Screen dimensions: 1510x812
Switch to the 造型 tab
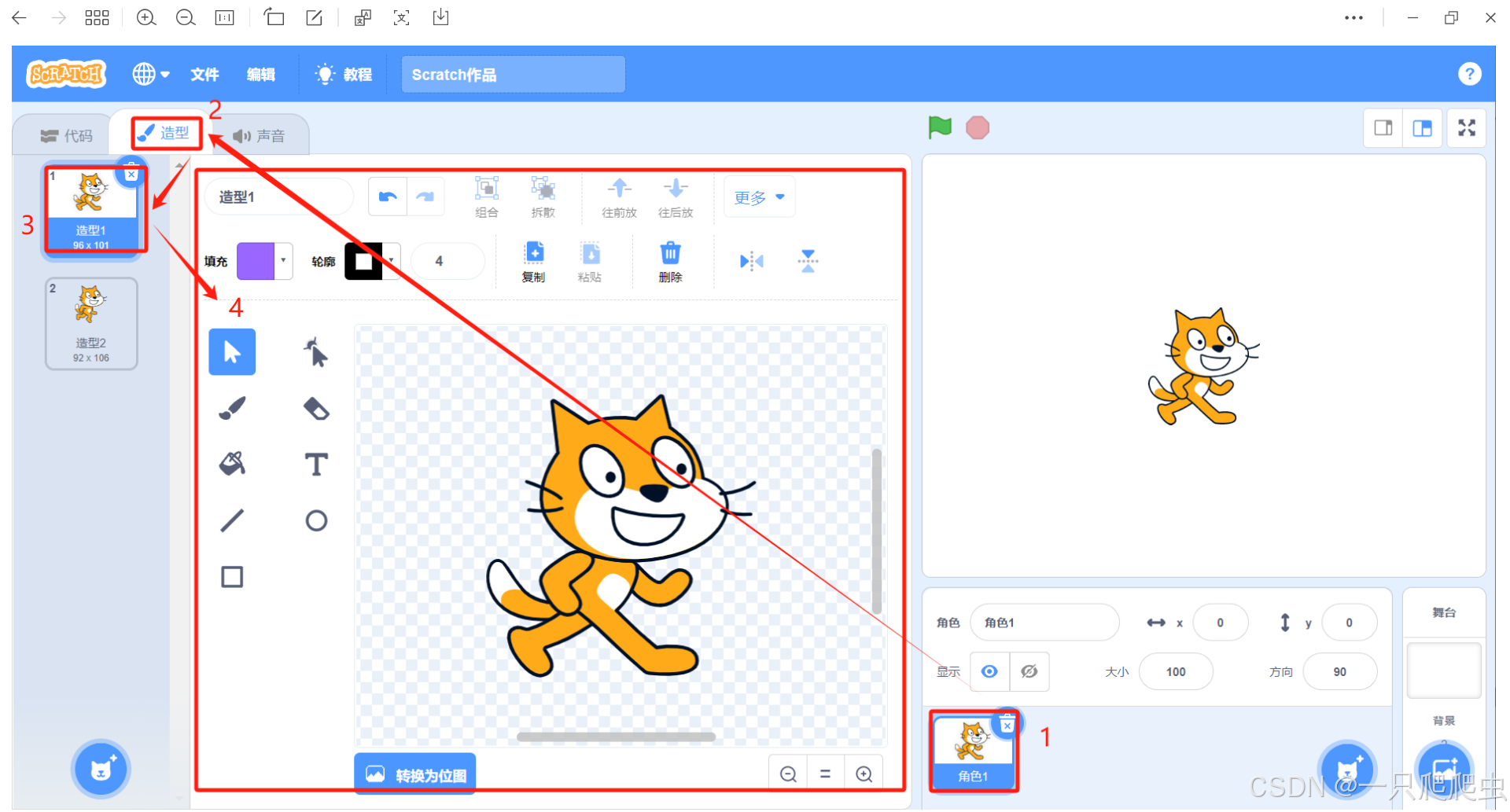pos(165,133)
